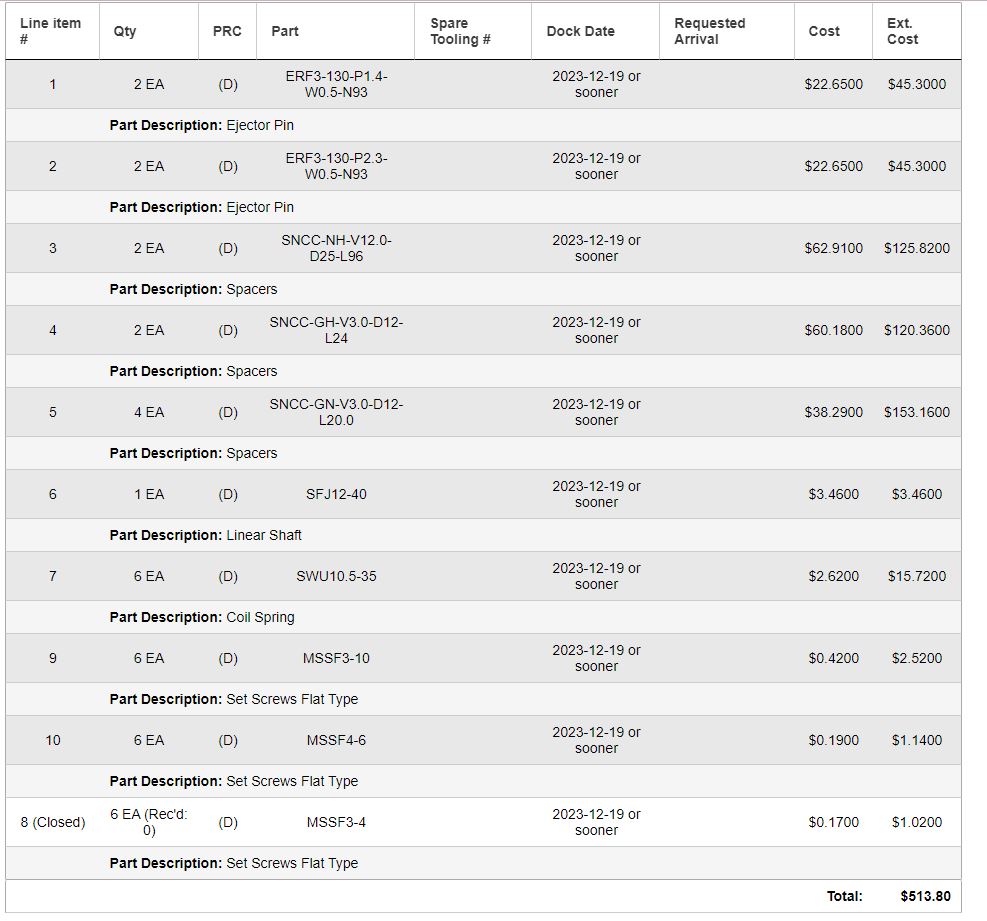Click the 8 (Closed) line item
The width and height of the screenshot is (987, 921).
[x=53, y=822]
